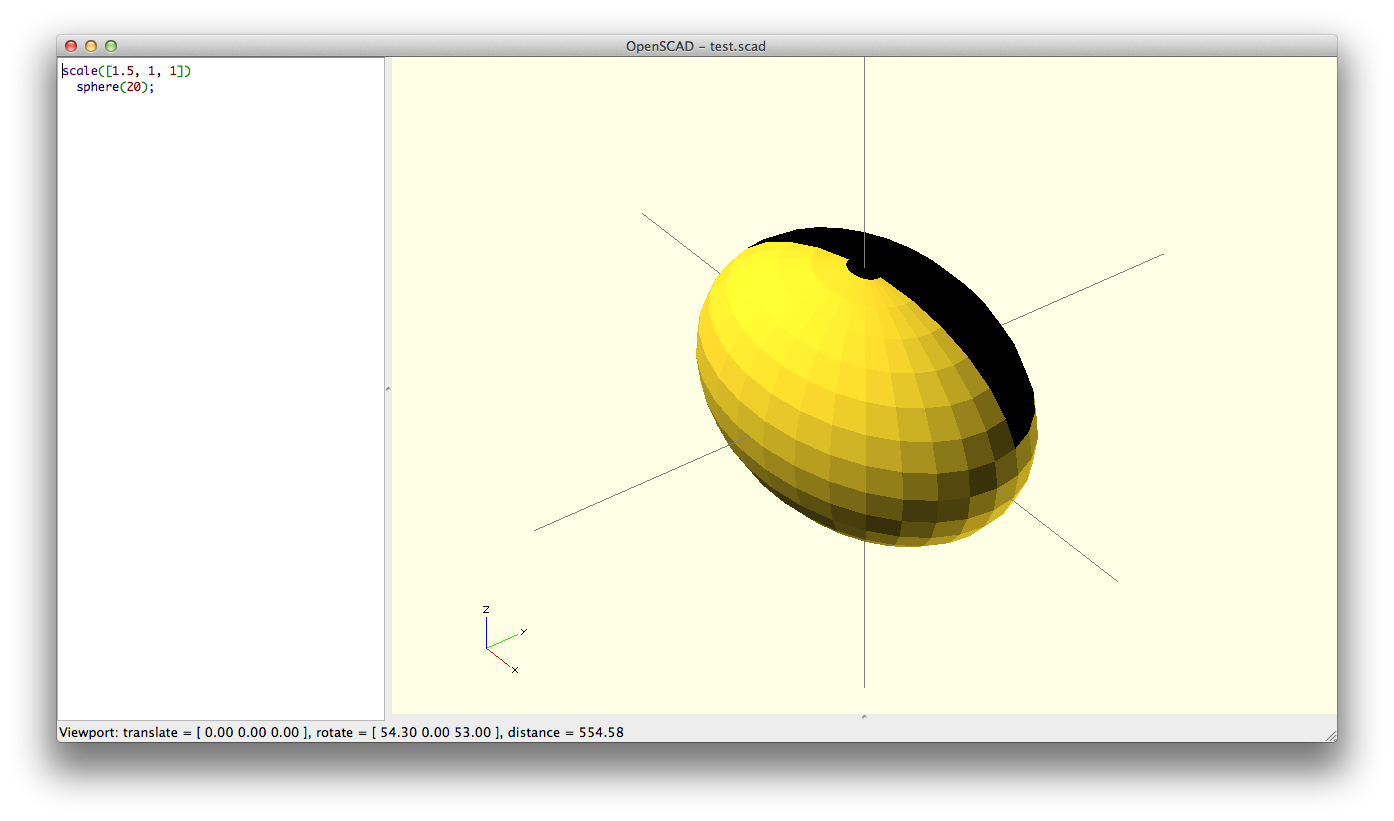Click the empty area of the code editor
The height and width of the screenshot is (821, 1394).
pyautogui.click(x=220, y=400)
